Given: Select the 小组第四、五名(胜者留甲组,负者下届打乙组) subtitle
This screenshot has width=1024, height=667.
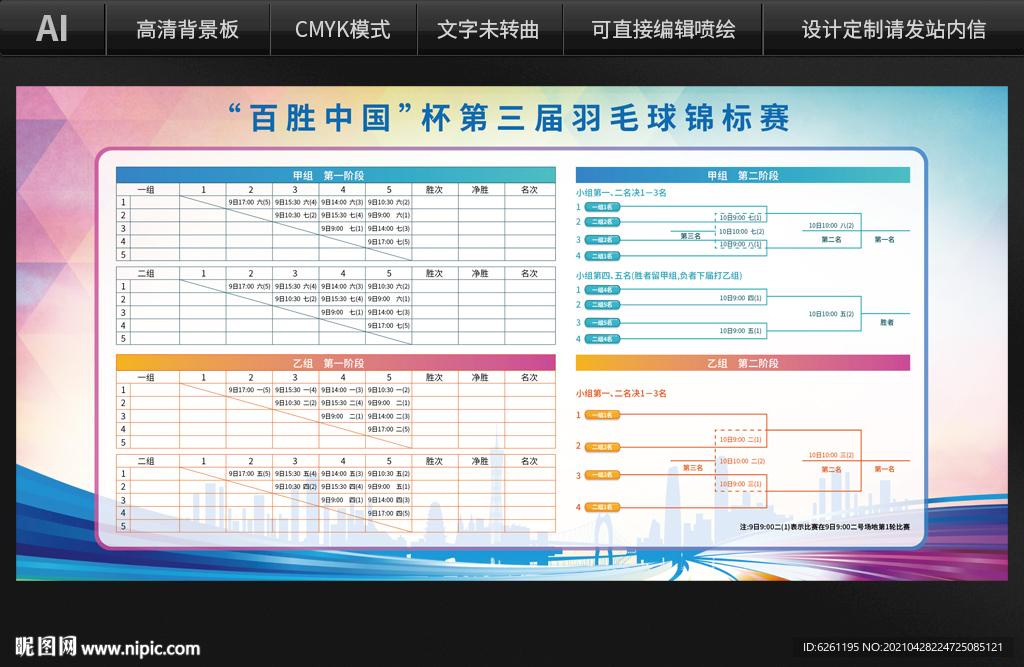Looking at the screenshot, I should tap(659, 276).
